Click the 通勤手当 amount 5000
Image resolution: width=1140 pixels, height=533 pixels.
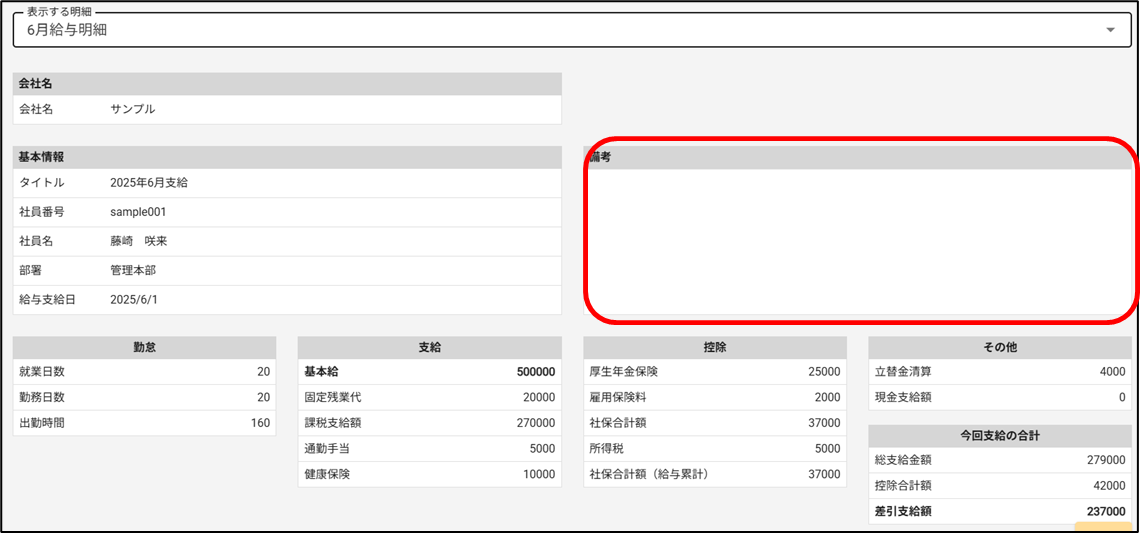click(540, 449)
